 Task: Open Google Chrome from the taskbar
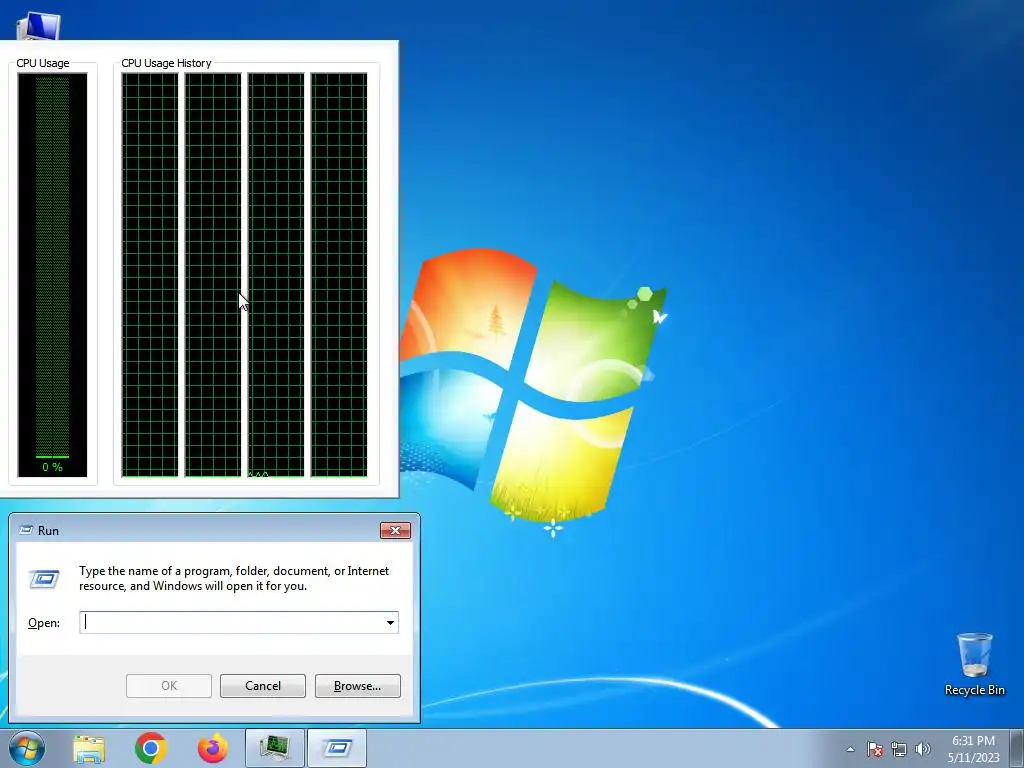tap(151, 748)
